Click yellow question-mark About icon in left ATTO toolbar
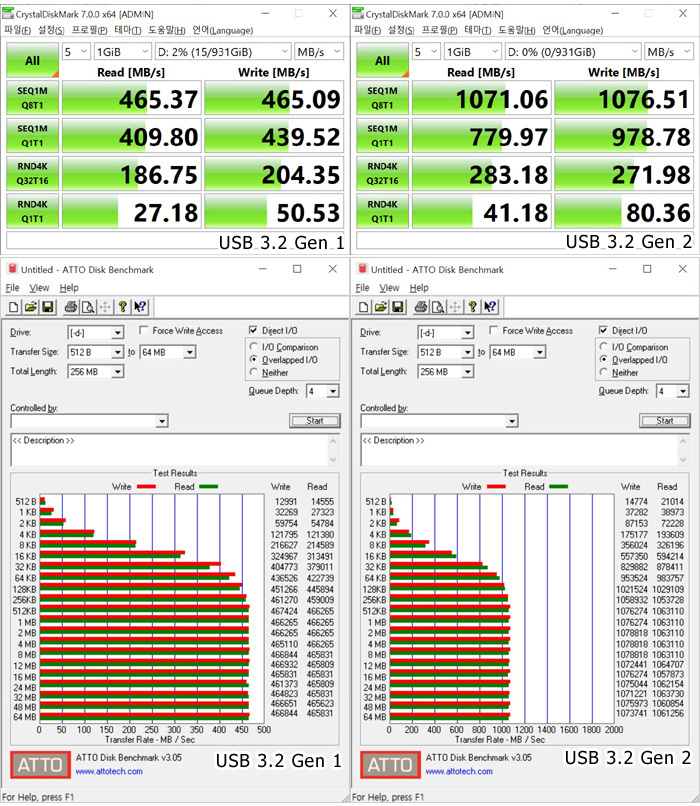Image resolution: width=700 pixels, height=806 pixels. click(122, 307)
